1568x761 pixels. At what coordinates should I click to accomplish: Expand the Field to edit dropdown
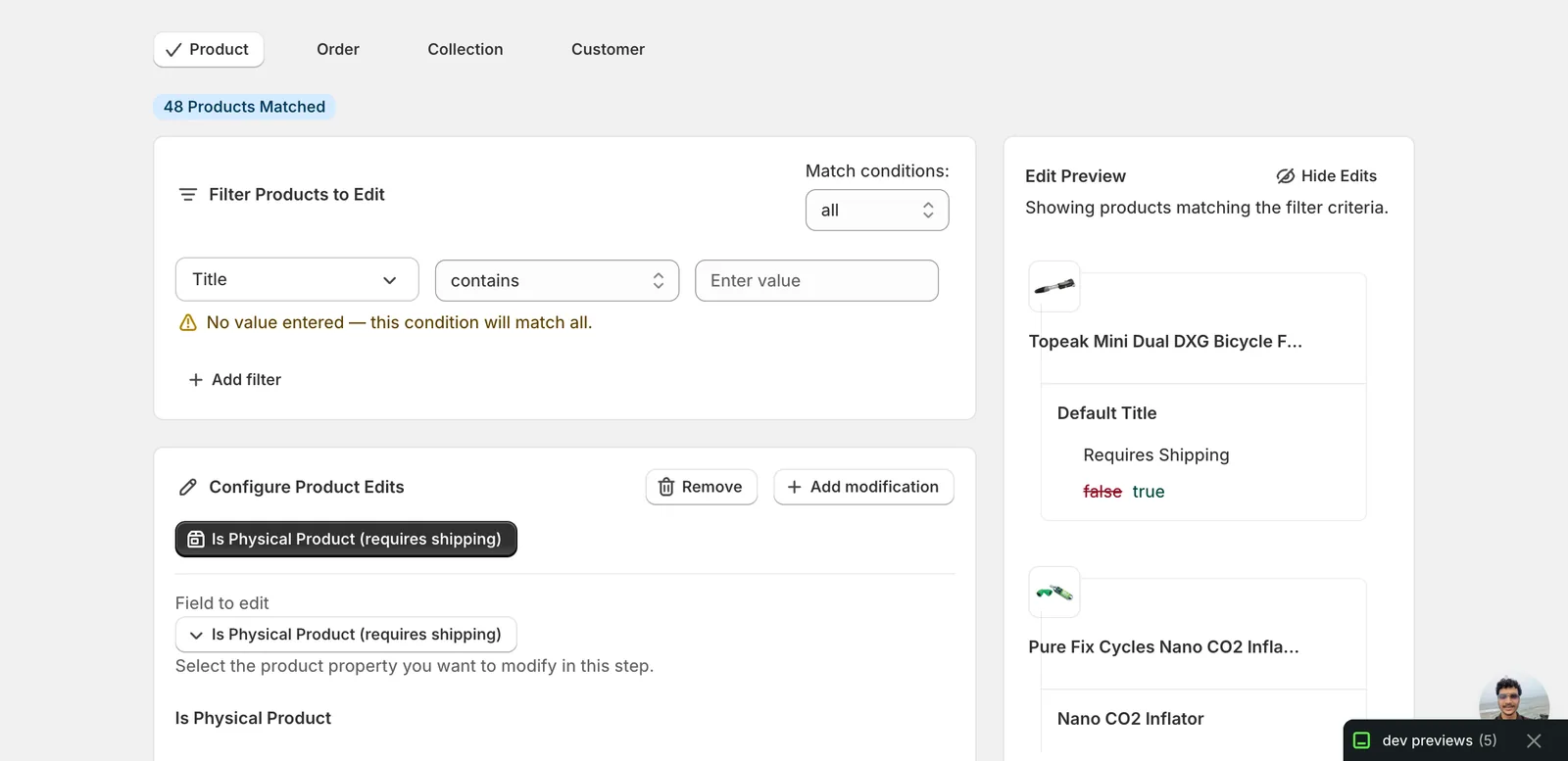click(x=346, y=635)
